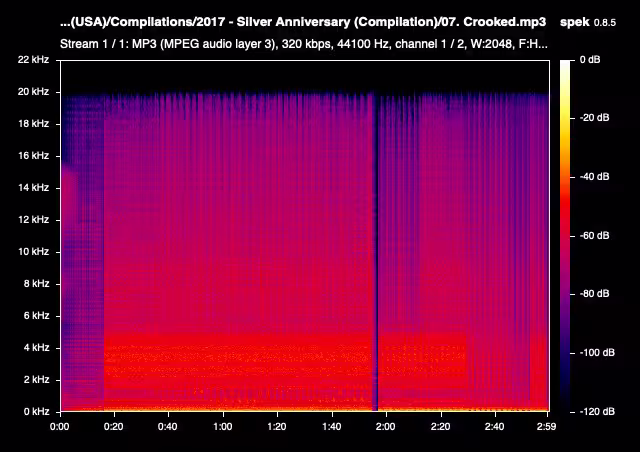640x452 pixels.
Task: Click the -120 dB legend label
Action: click(597, 412)
